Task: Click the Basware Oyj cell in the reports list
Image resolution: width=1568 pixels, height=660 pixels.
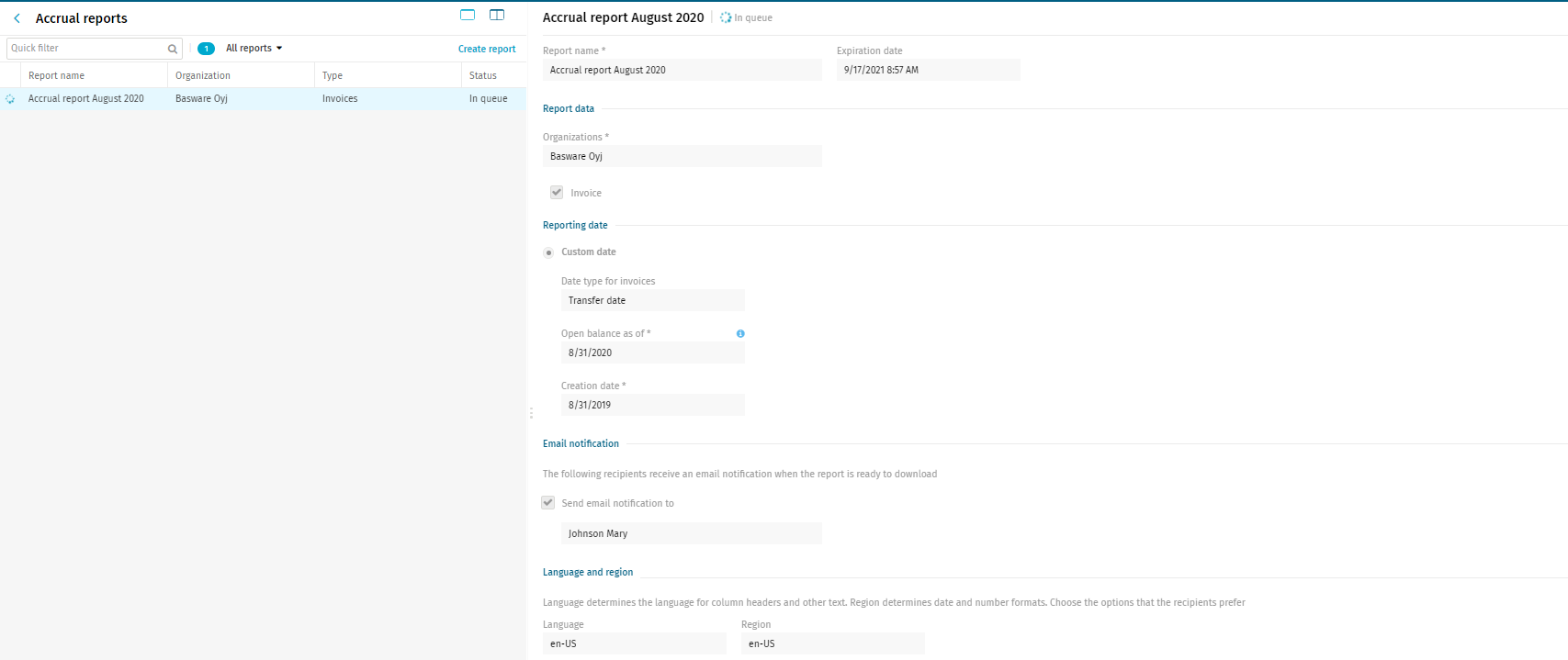Action: (201, 99)
